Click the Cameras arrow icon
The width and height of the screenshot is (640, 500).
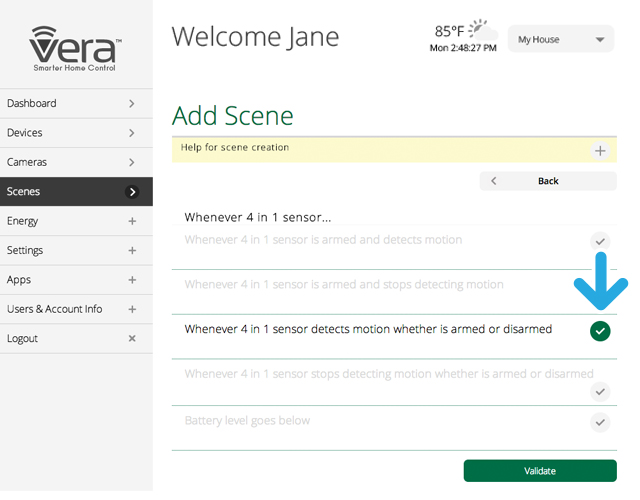132,162
